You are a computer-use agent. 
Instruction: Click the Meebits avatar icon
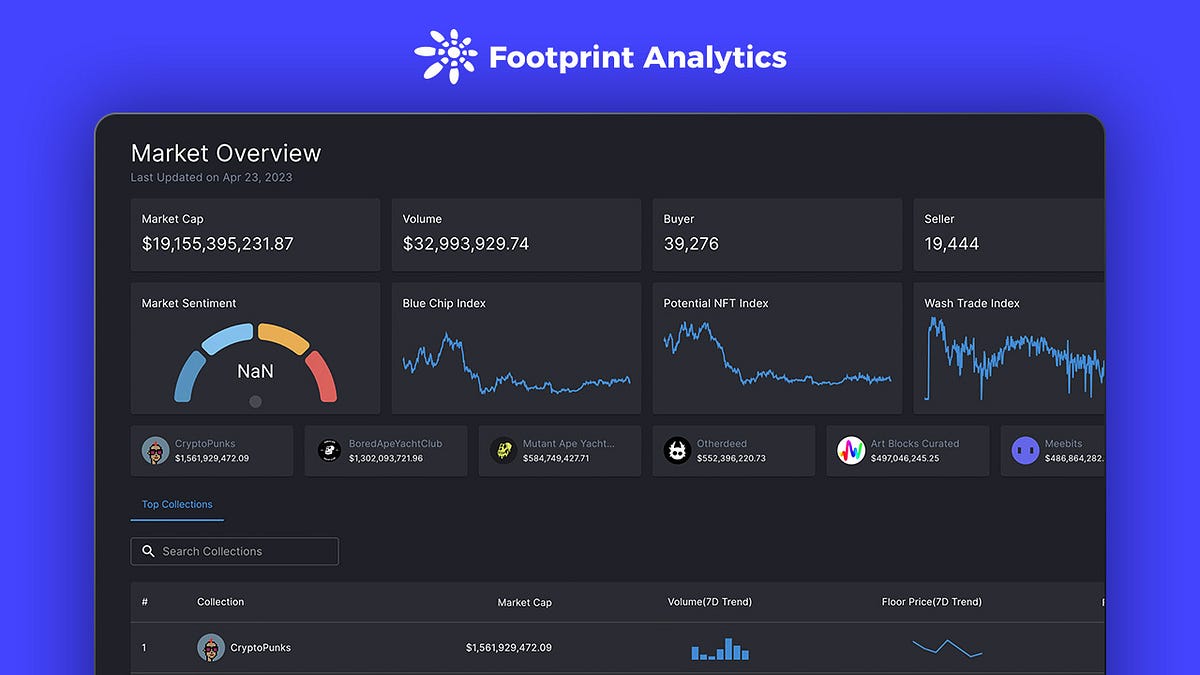(1024, 451)
